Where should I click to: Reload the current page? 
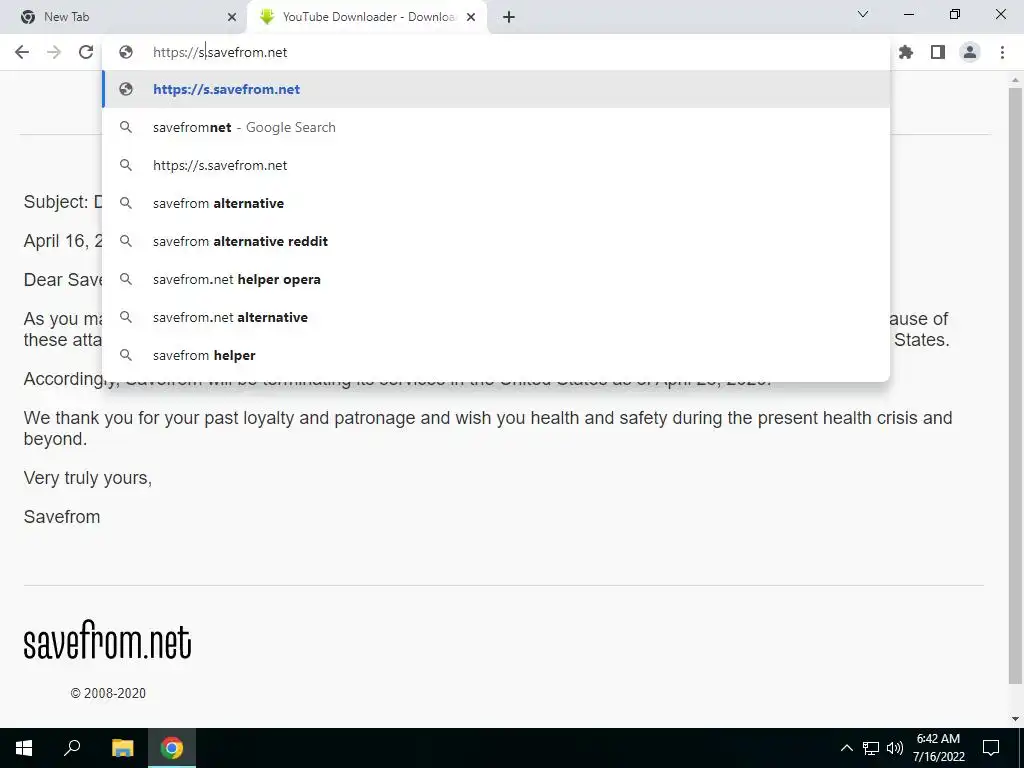tap(86, 52)
